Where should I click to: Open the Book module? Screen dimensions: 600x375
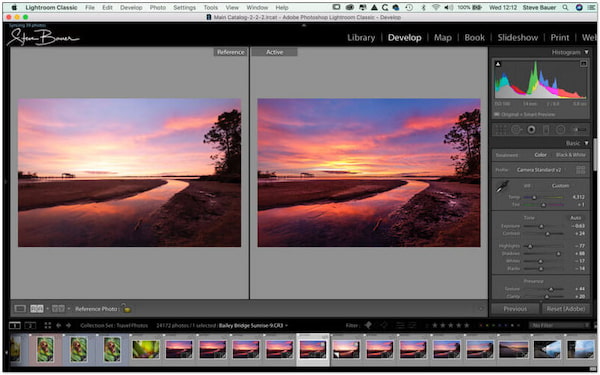coord(474,38)
